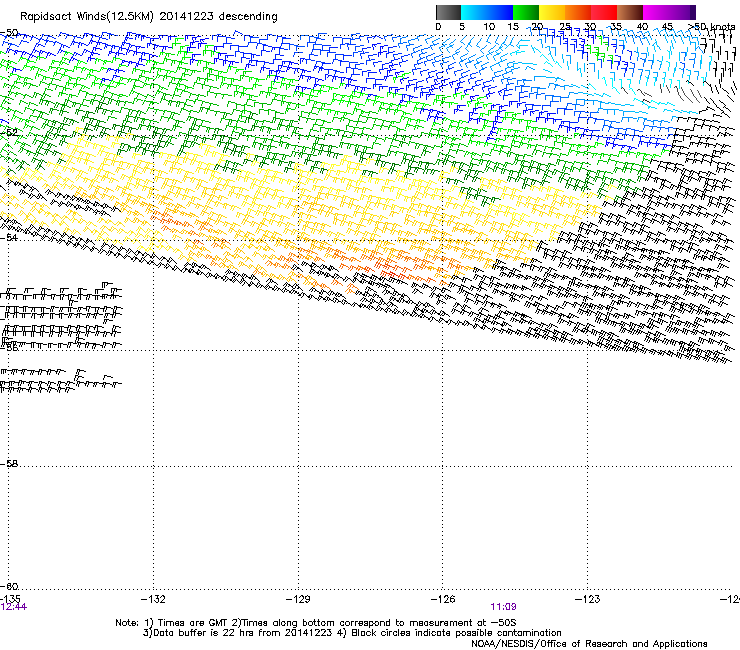Click the -132 longitude axis label
This screenshot has height=650, width=740.
tap(153, 599)
